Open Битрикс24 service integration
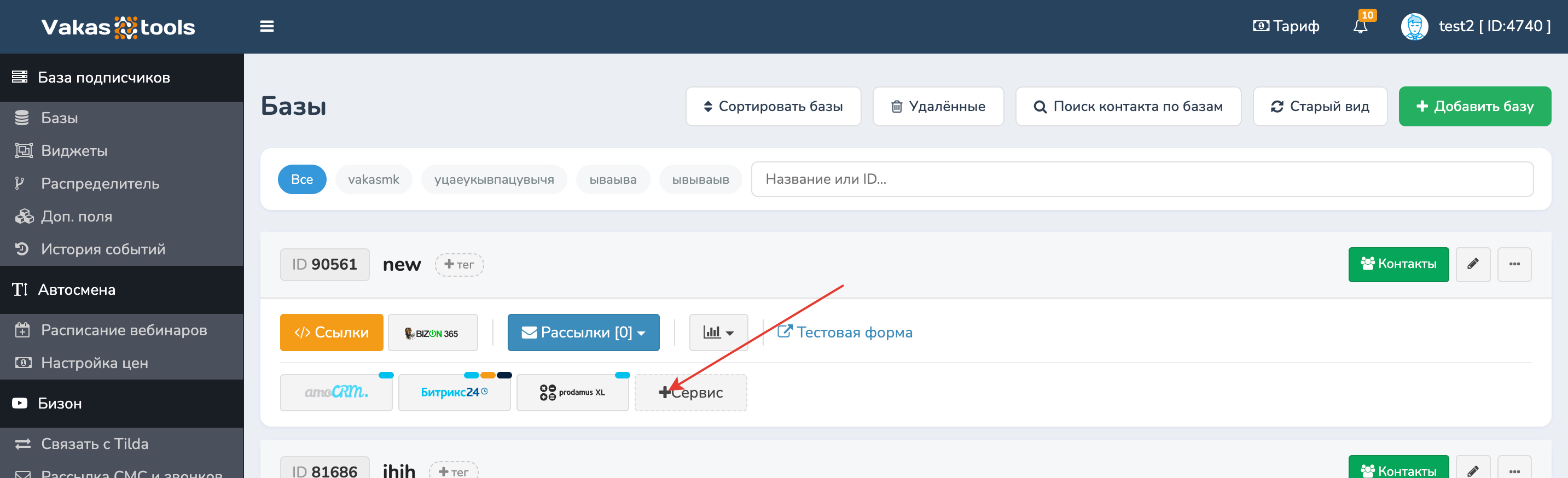This screenshot has height=478, width=1568. click(x=454, y=392)
